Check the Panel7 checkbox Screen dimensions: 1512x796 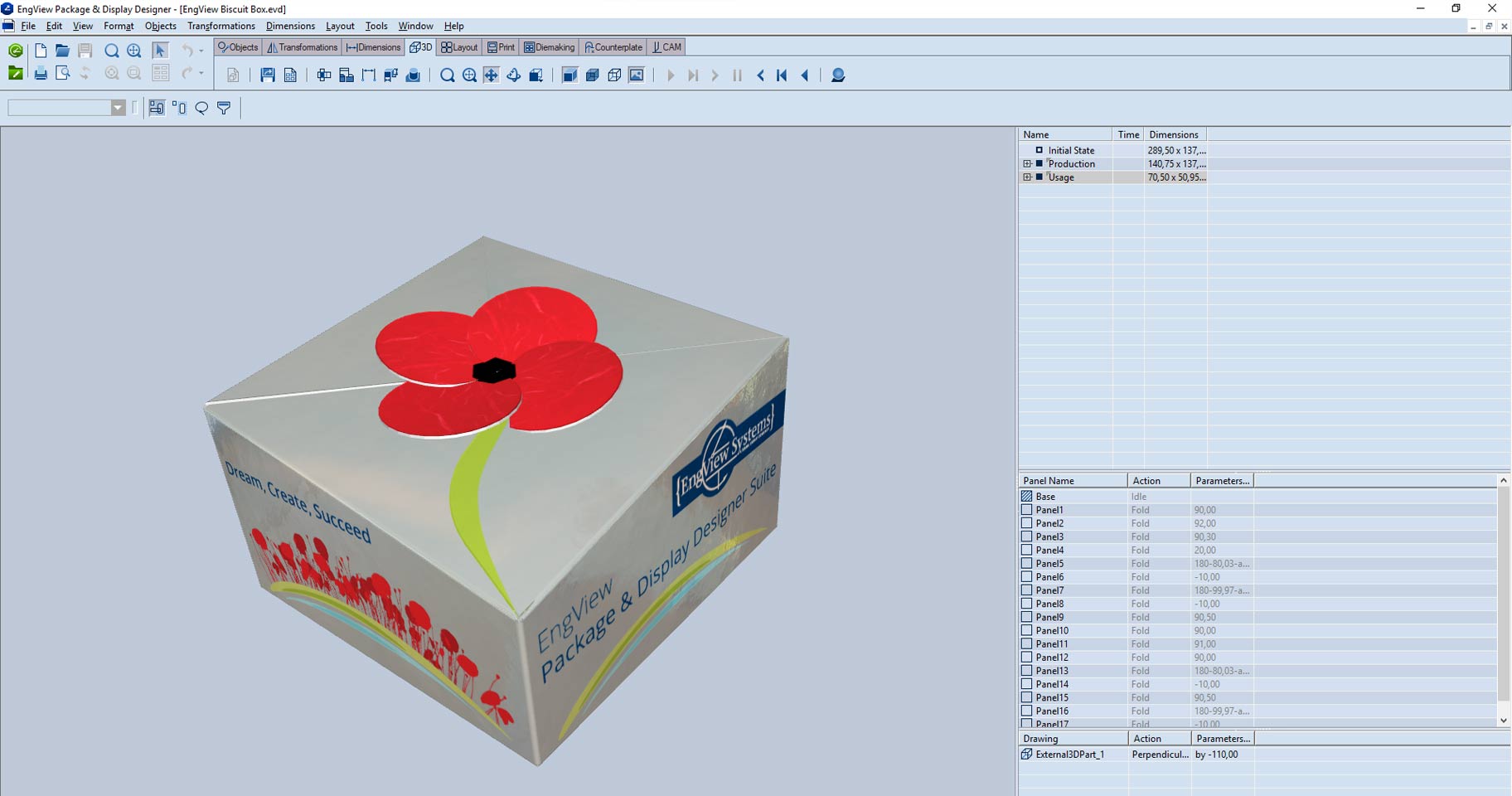pos(1026,590)
